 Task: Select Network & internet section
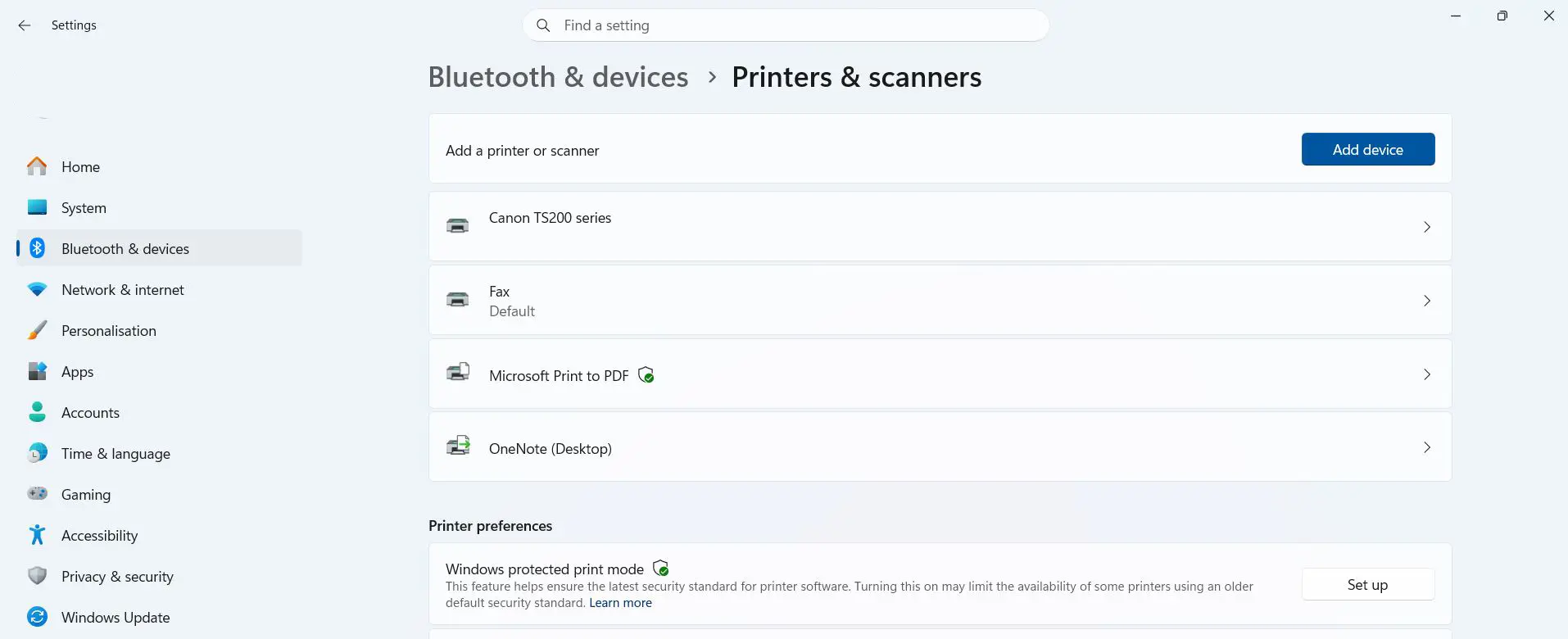click(159, 289)
